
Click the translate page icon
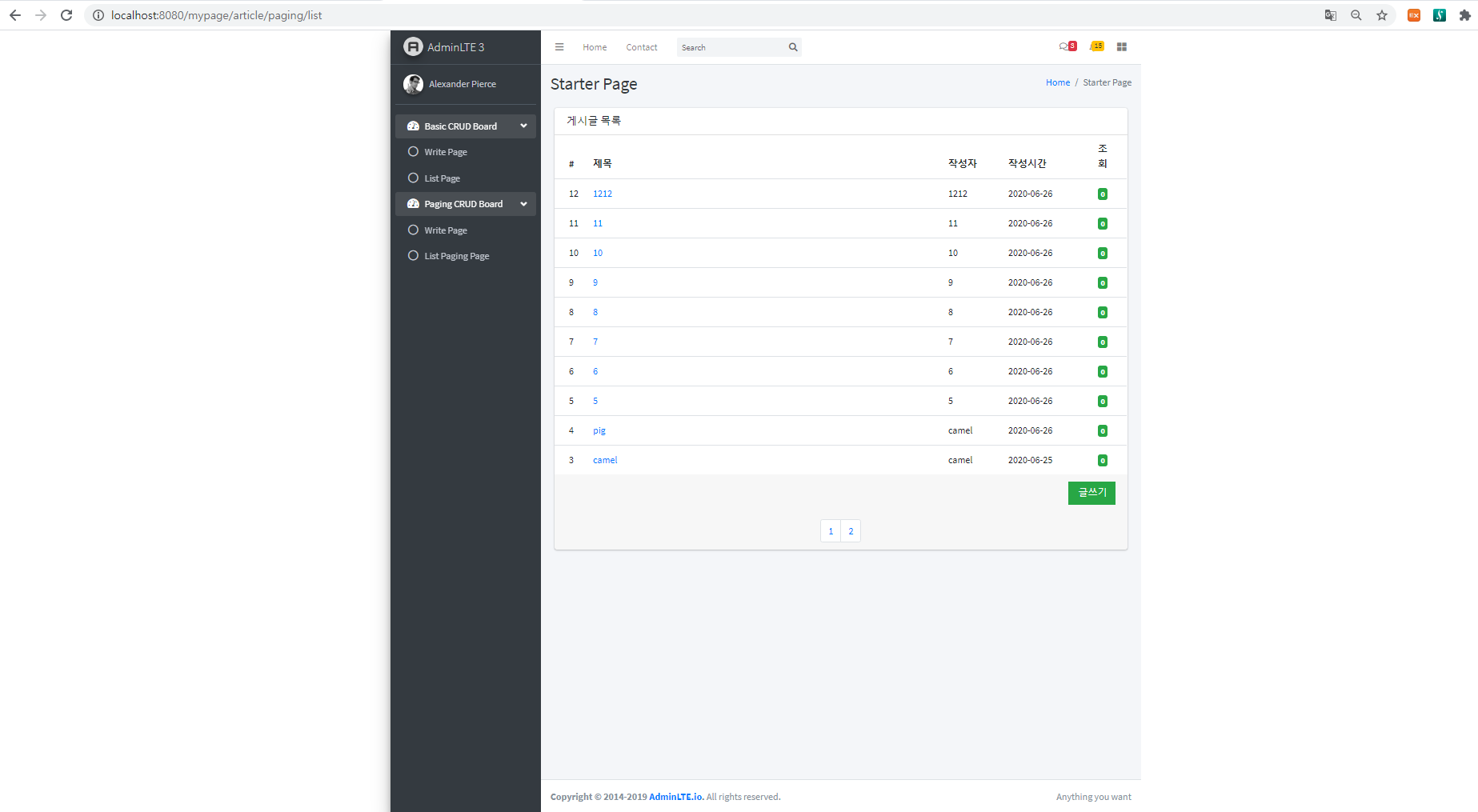point(1331,15)
